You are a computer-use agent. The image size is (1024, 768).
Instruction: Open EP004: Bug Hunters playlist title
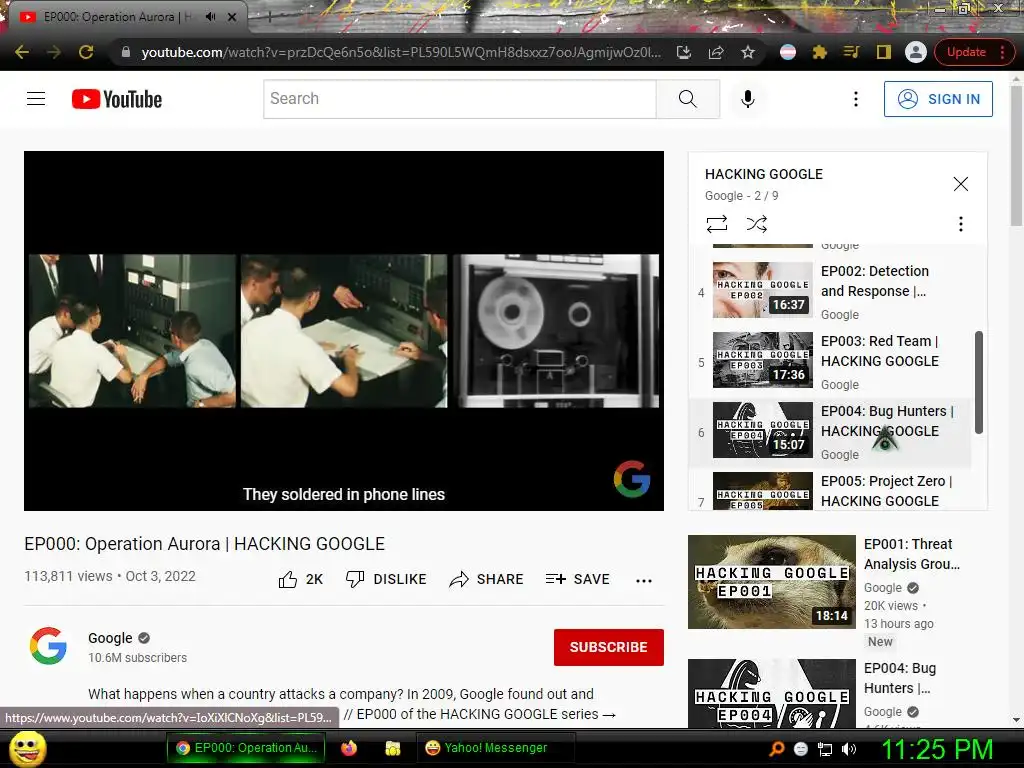(887, 421)
